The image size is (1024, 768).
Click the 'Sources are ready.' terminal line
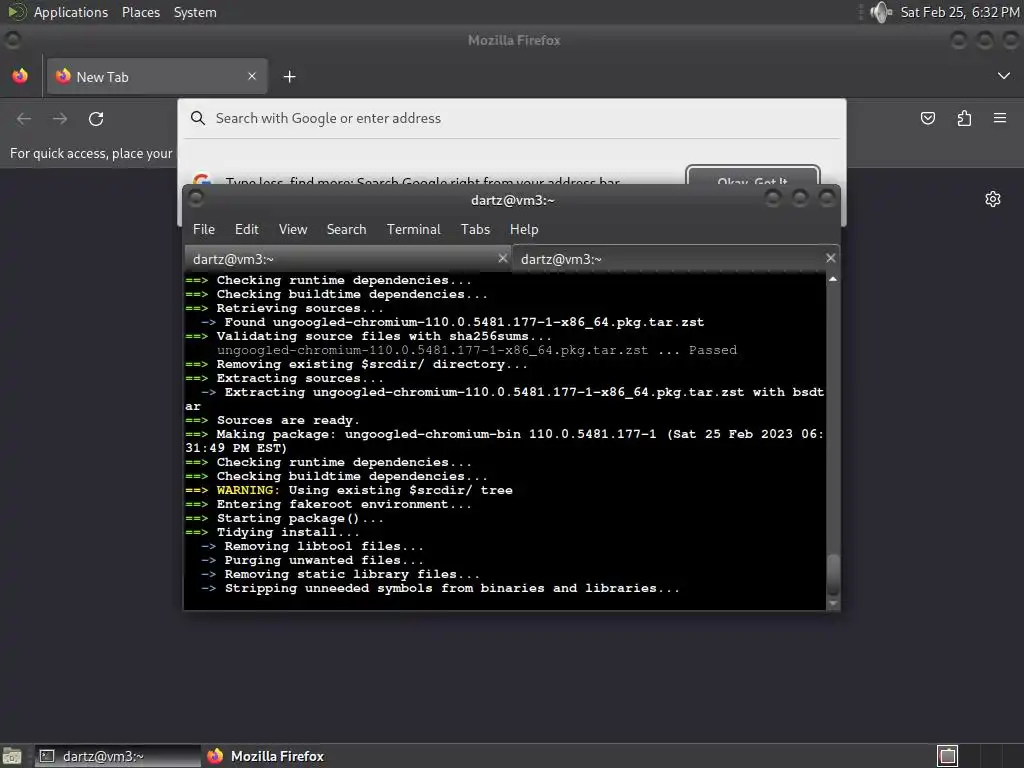tap(272, 421)
